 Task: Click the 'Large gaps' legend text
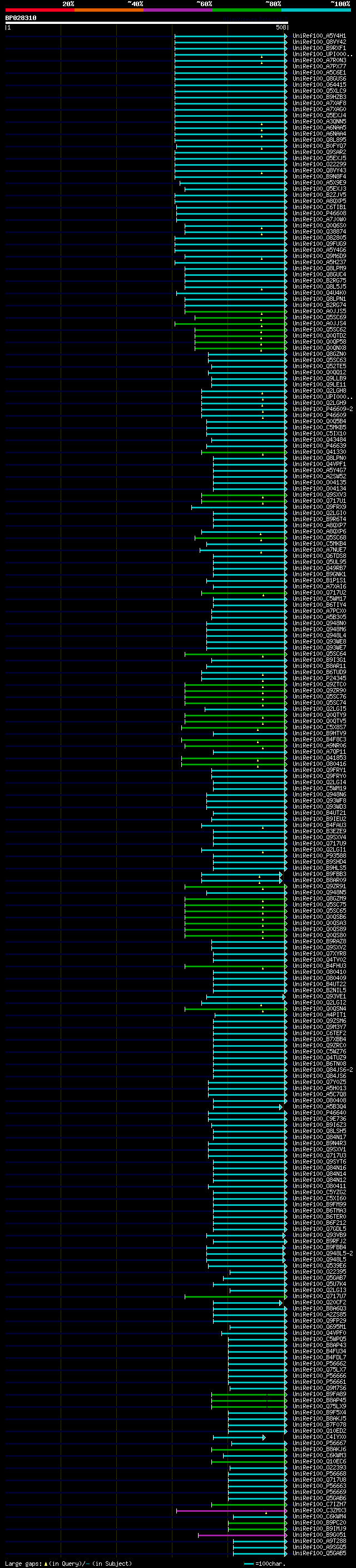23,1563
